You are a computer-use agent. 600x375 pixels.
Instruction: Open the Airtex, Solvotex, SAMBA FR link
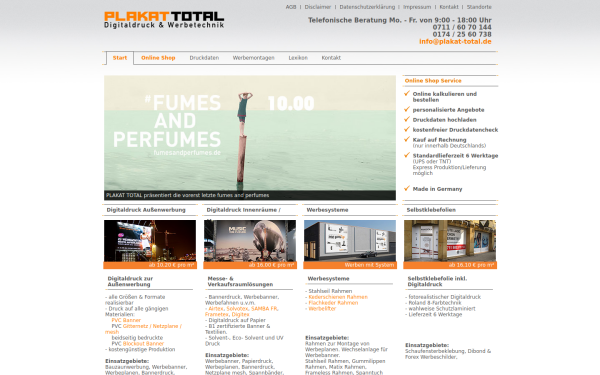coord(243,308)
